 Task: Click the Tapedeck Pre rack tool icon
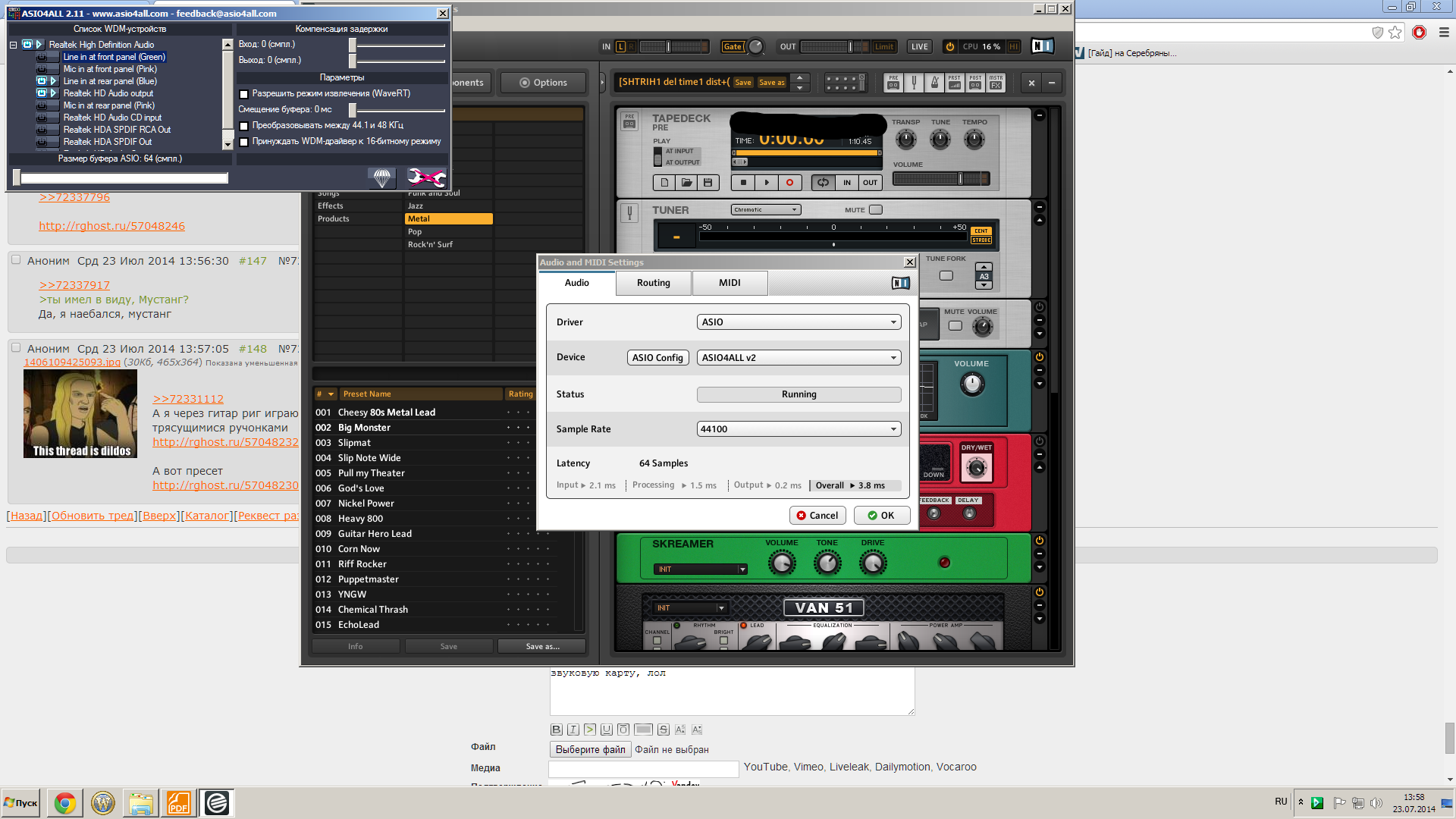coord(893,82)
